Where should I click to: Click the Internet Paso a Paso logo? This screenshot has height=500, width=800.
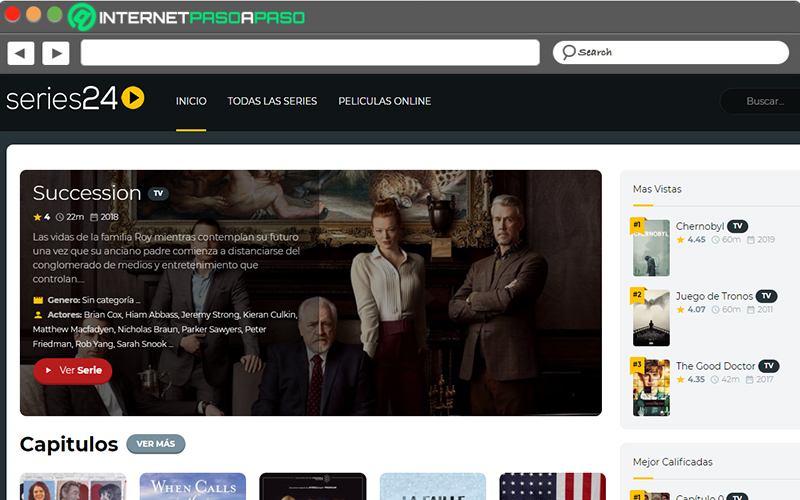[x=187, y=17]
